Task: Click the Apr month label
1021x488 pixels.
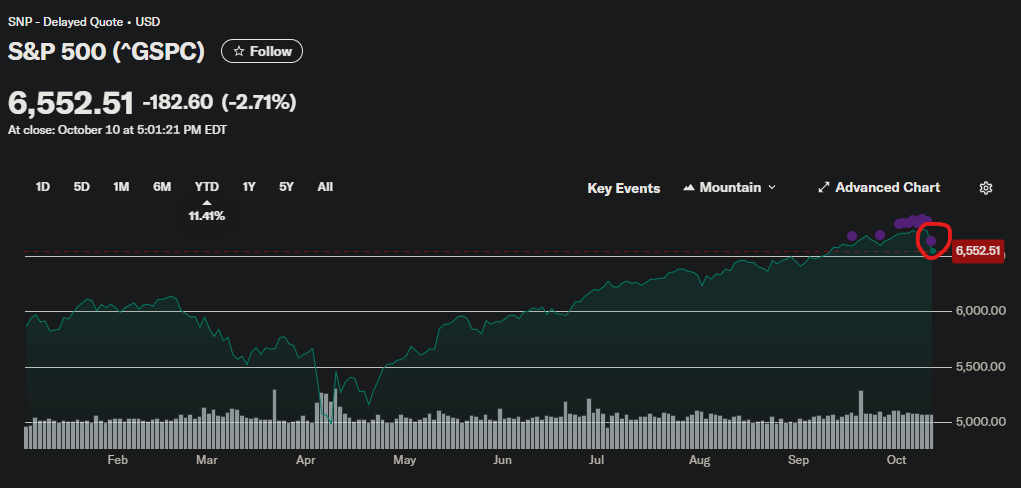Action: point(306,461)
